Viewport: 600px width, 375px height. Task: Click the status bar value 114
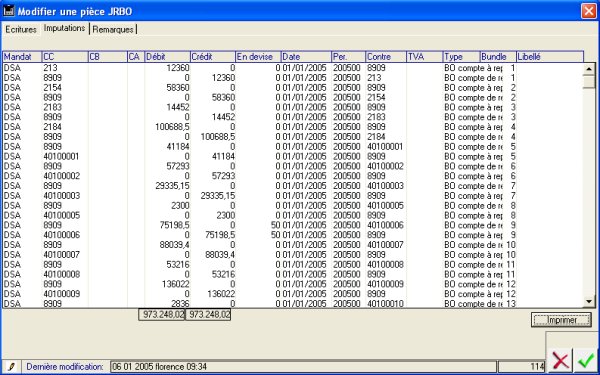point(522,367)
